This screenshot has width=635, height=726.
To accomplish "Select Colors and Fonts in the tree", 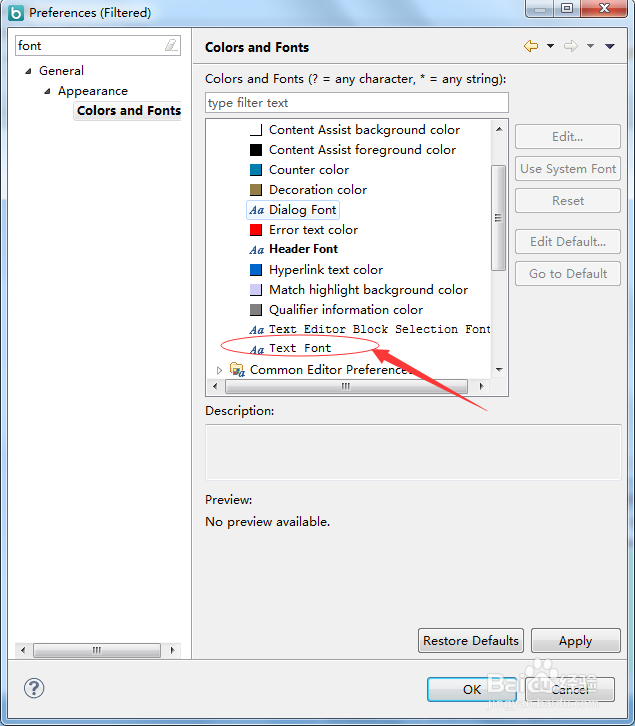I will (129, 111).
